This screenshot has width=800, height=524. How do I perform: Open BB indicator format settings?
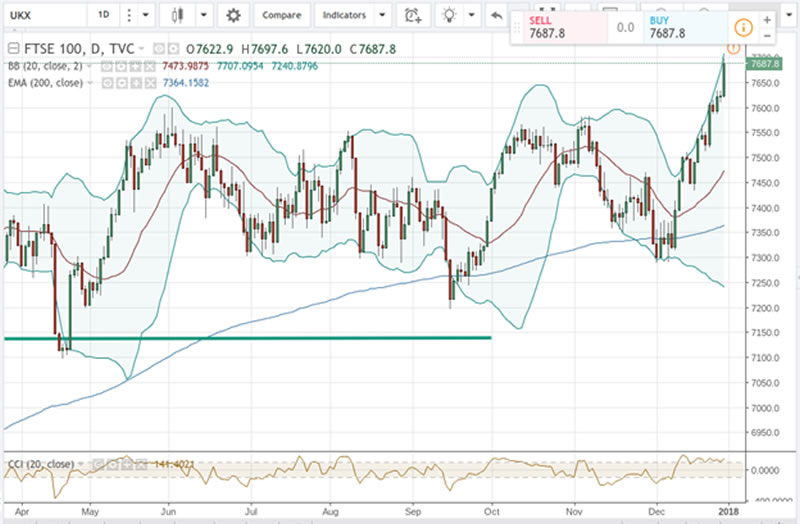121,66
